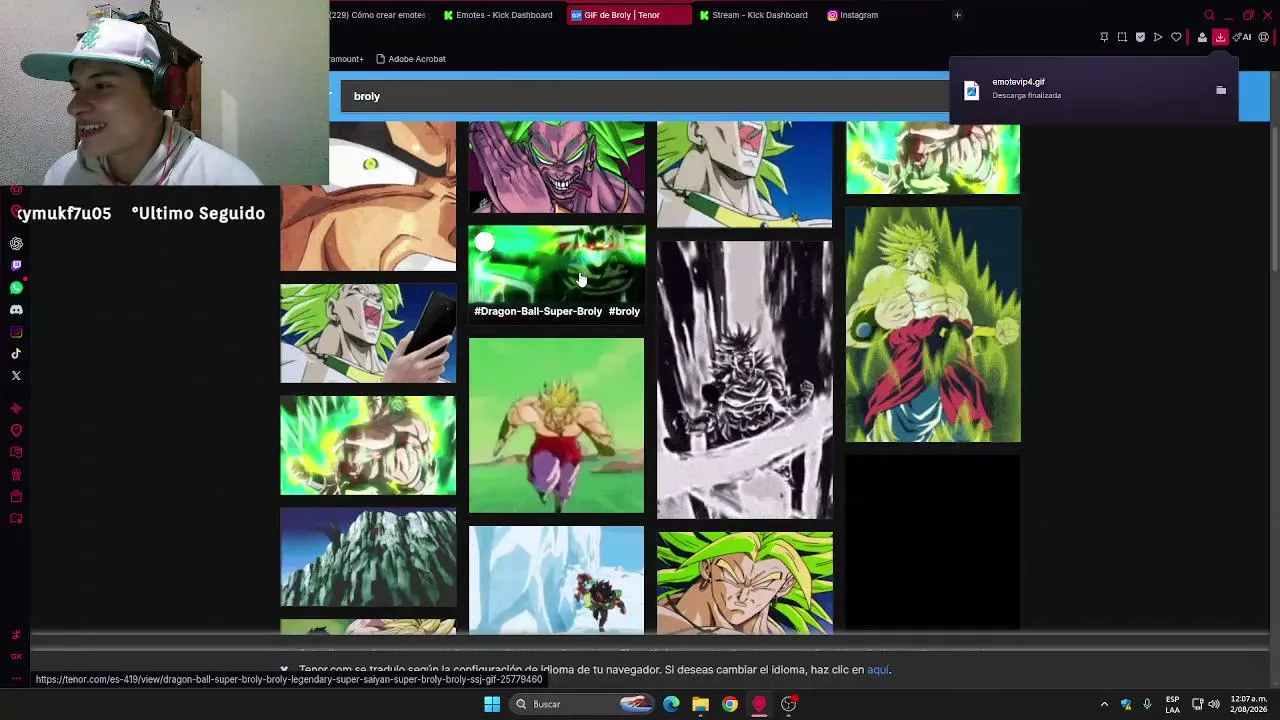Viewport: 1280px width, 720px height.
Task: Open the Windows Start menu
Action: (492, 704)
